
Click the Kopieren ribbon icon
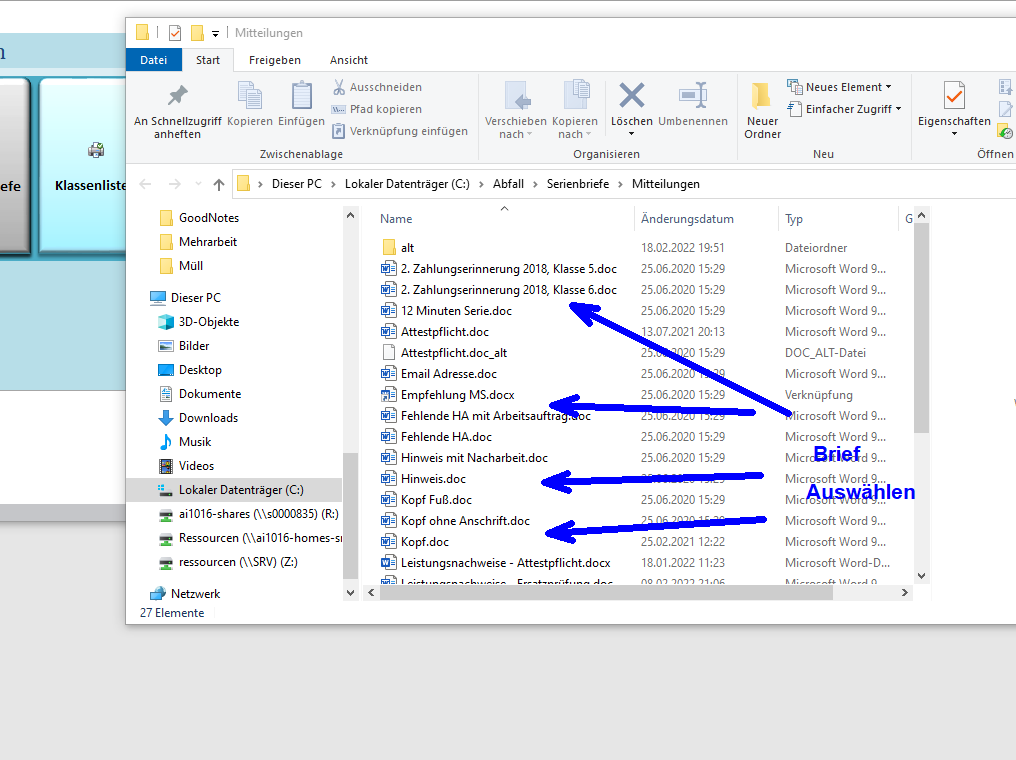point(250,97)
